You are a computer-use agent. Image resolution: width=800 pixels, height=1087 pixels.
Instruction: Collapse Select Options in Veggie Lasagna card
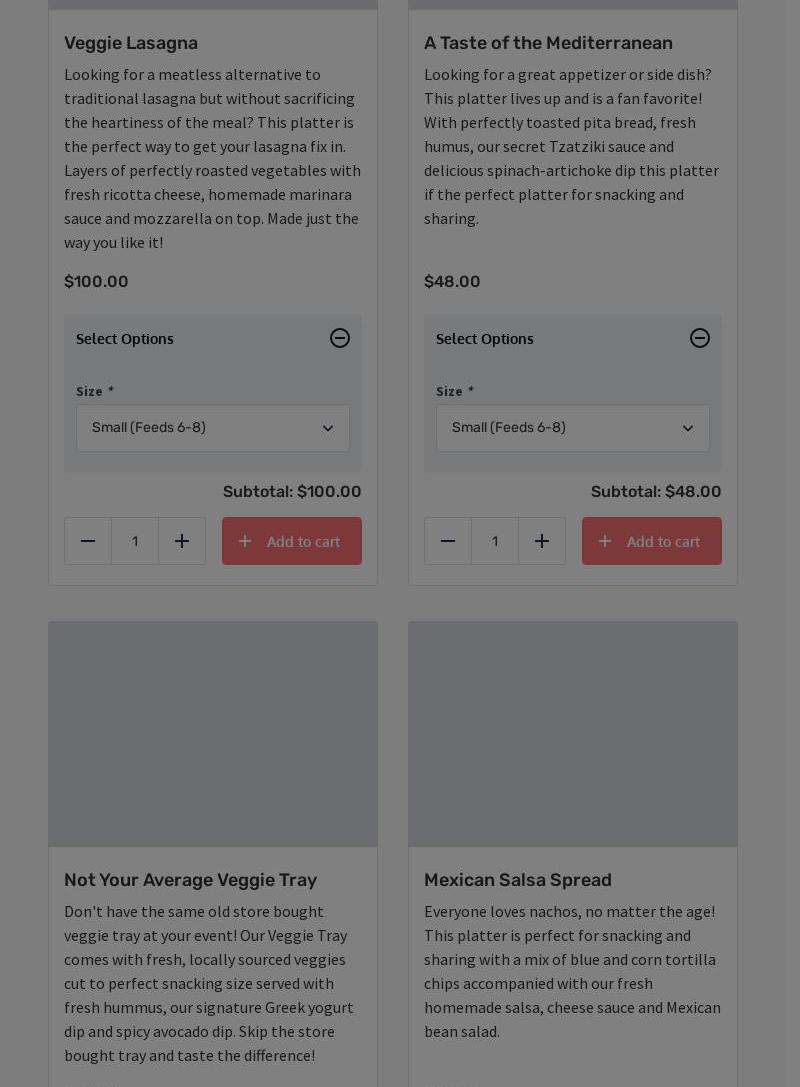(340, 338)
